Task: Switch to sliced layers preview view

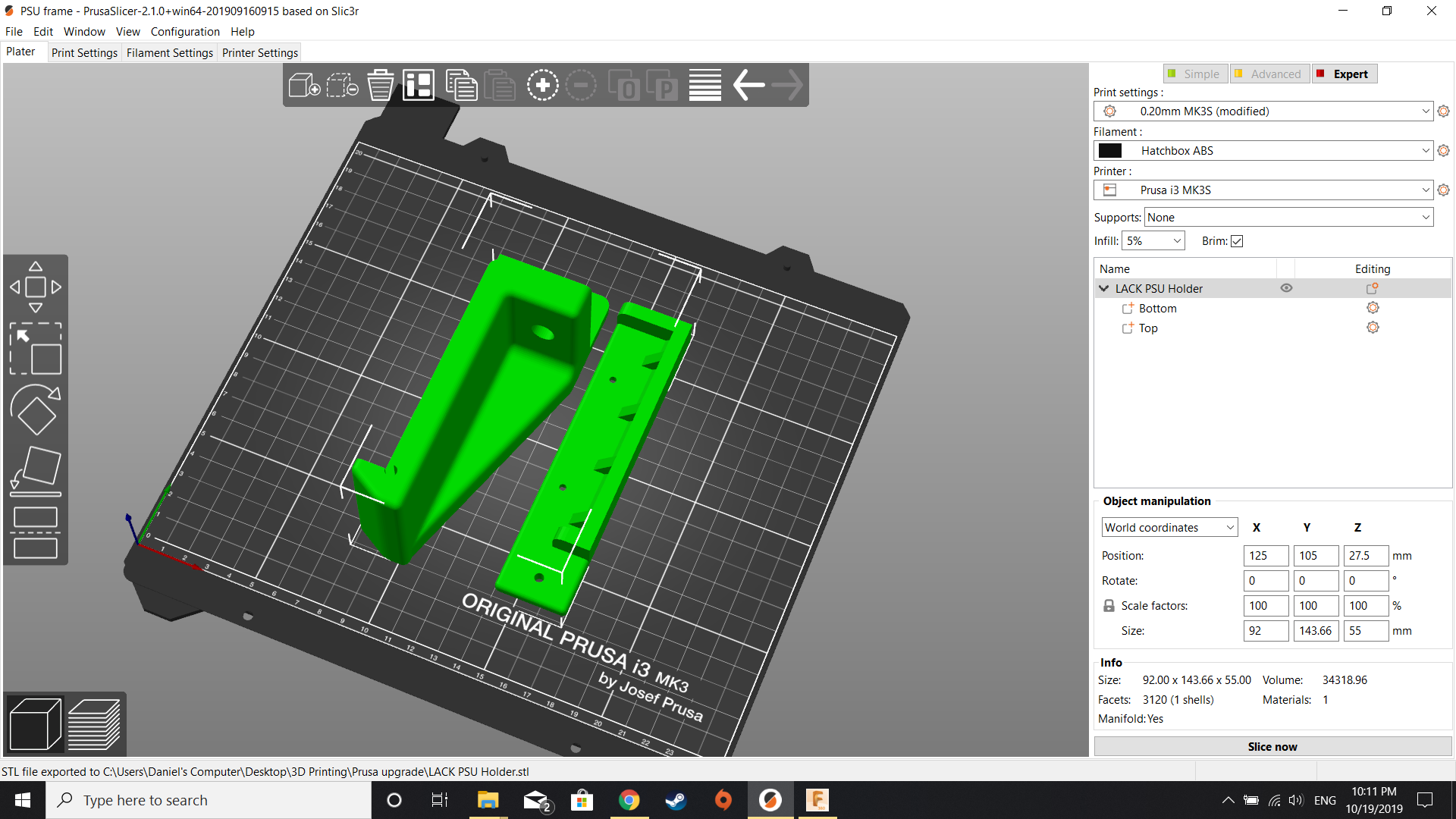Action: 94,724
